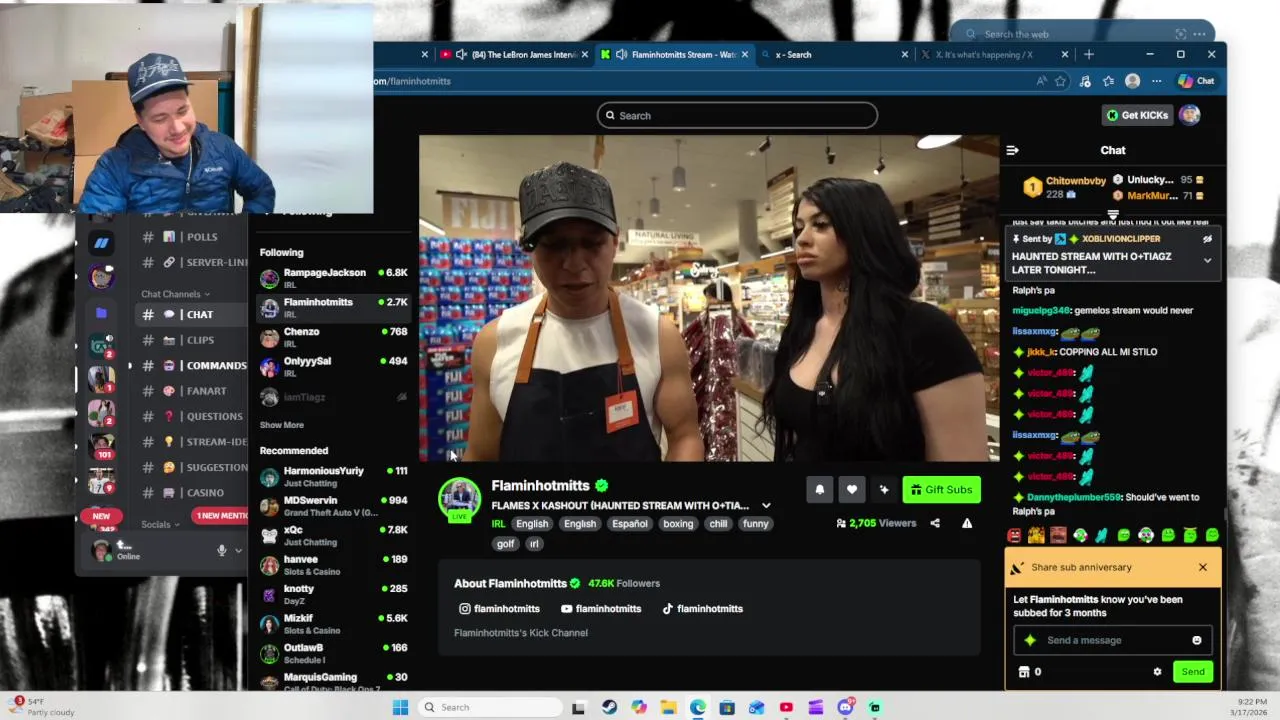1280x720 pixels.
Task: Switch to the Flaminhotmitts Stream browser tab
Action: (x=675, y=55)
